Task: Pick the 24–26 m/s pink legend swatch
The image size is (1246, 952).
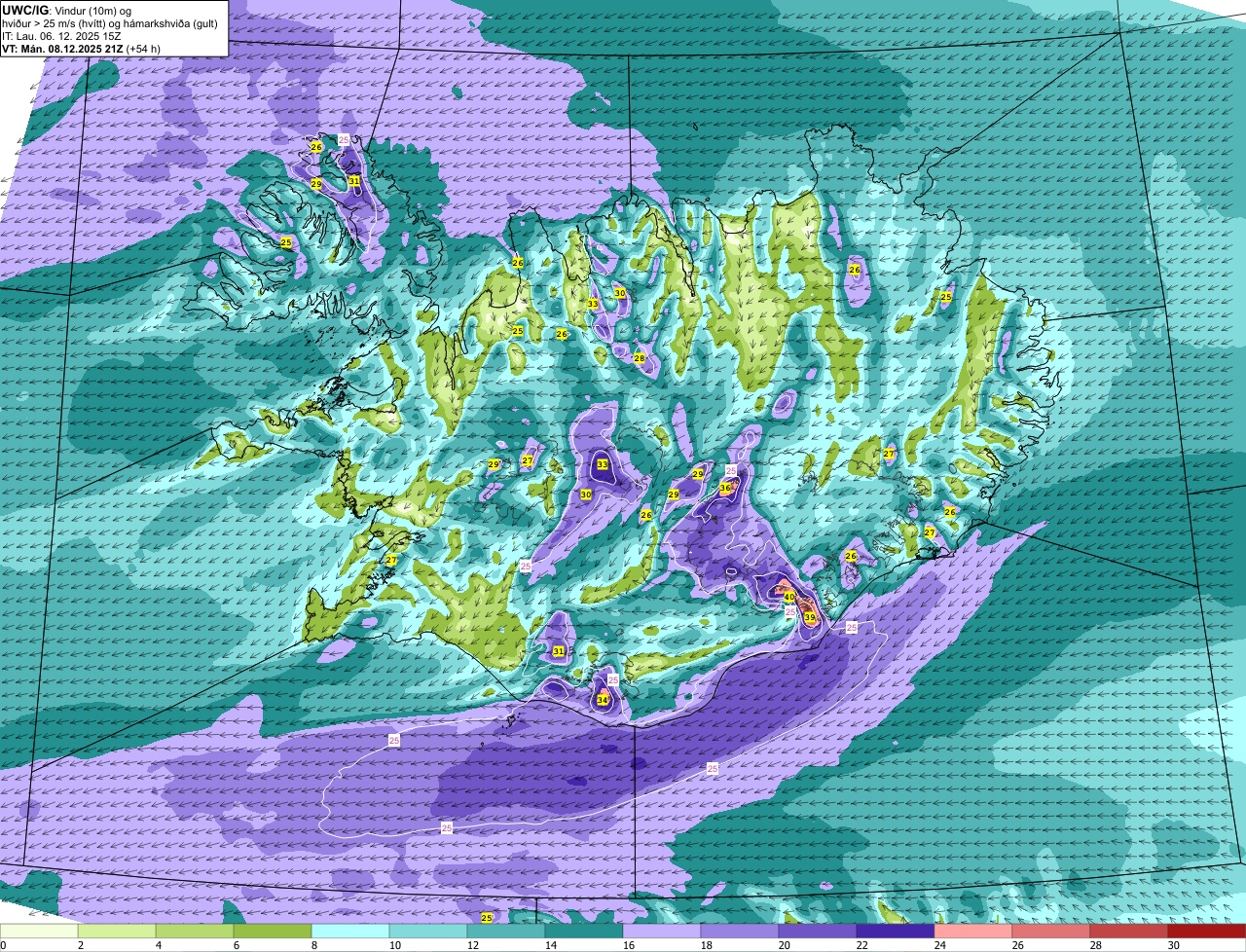Action: pos(973,932)
